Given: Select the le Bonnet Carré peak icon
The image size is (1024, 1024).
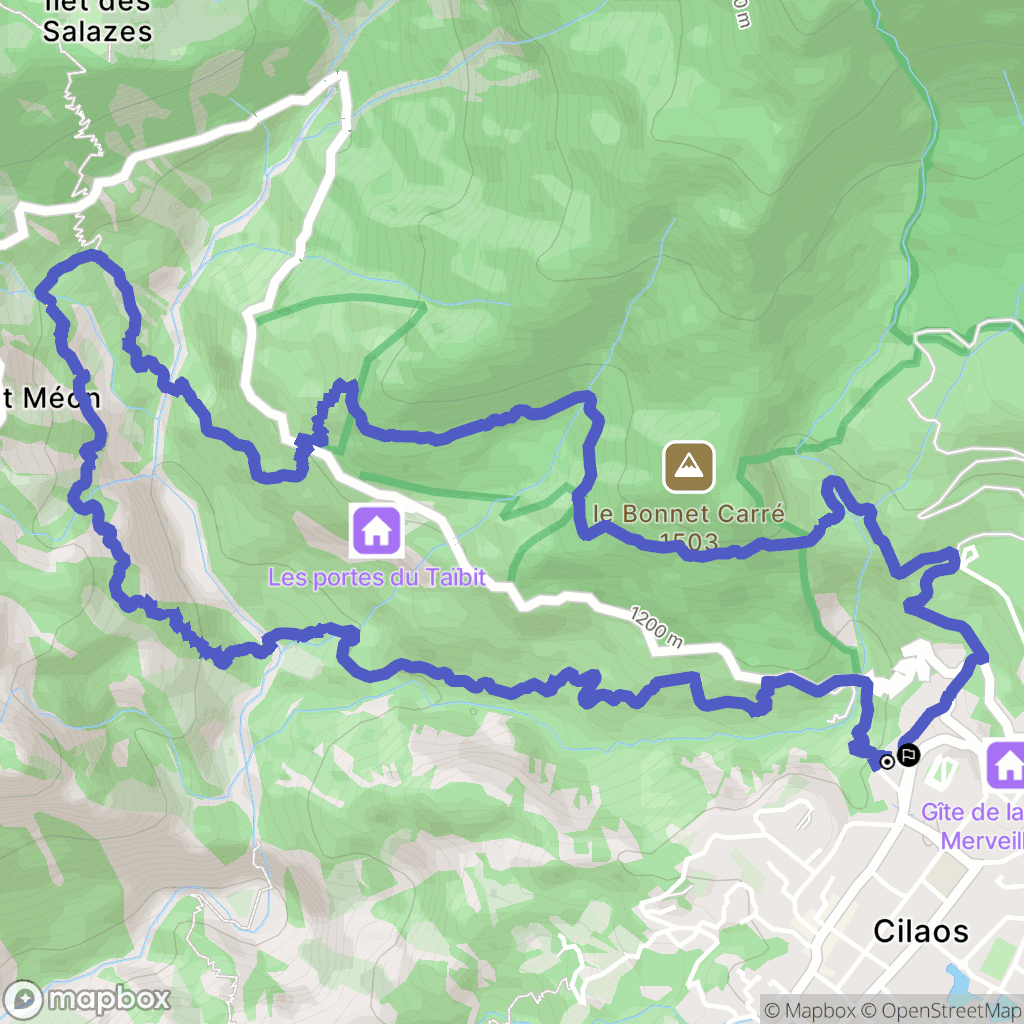Looking at the screenshot, I should pos(688,467).
